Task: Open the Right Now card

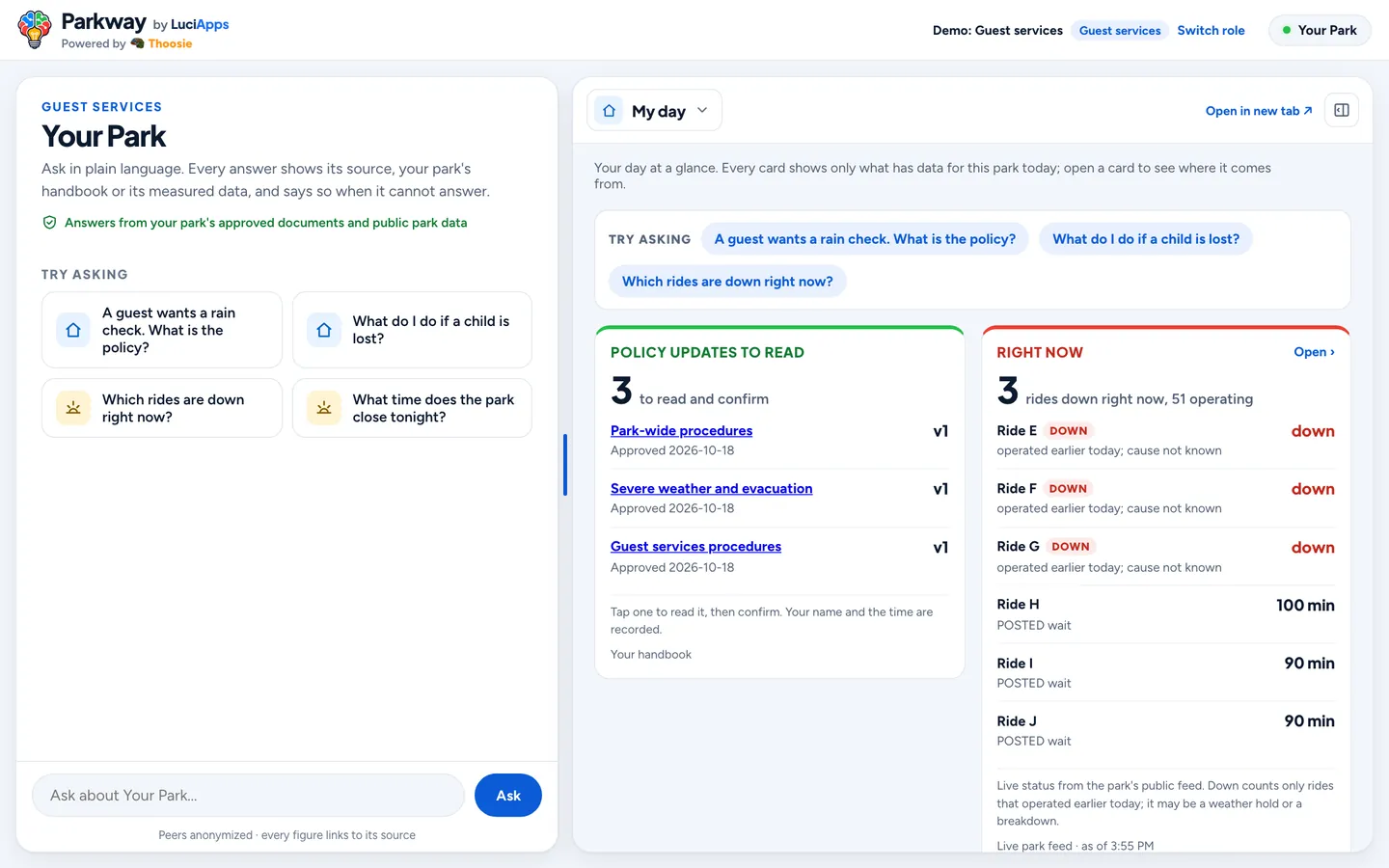Action: point(1314,352)
